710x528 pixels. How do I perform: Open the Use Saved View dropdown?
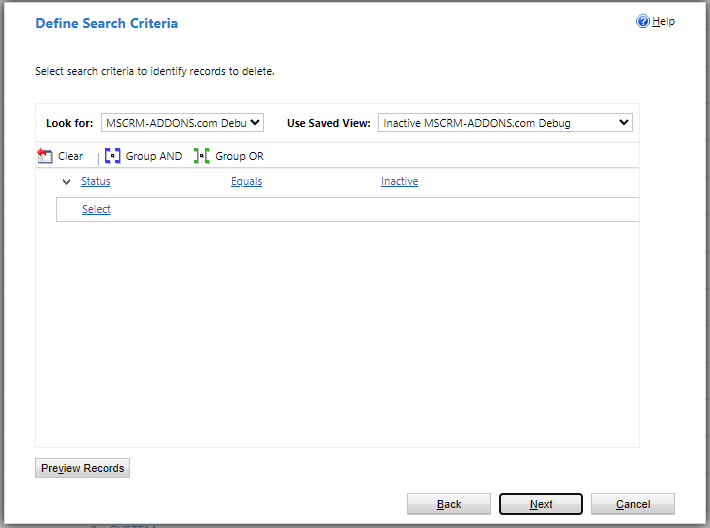pyautogui.click(x=505, y=123)
